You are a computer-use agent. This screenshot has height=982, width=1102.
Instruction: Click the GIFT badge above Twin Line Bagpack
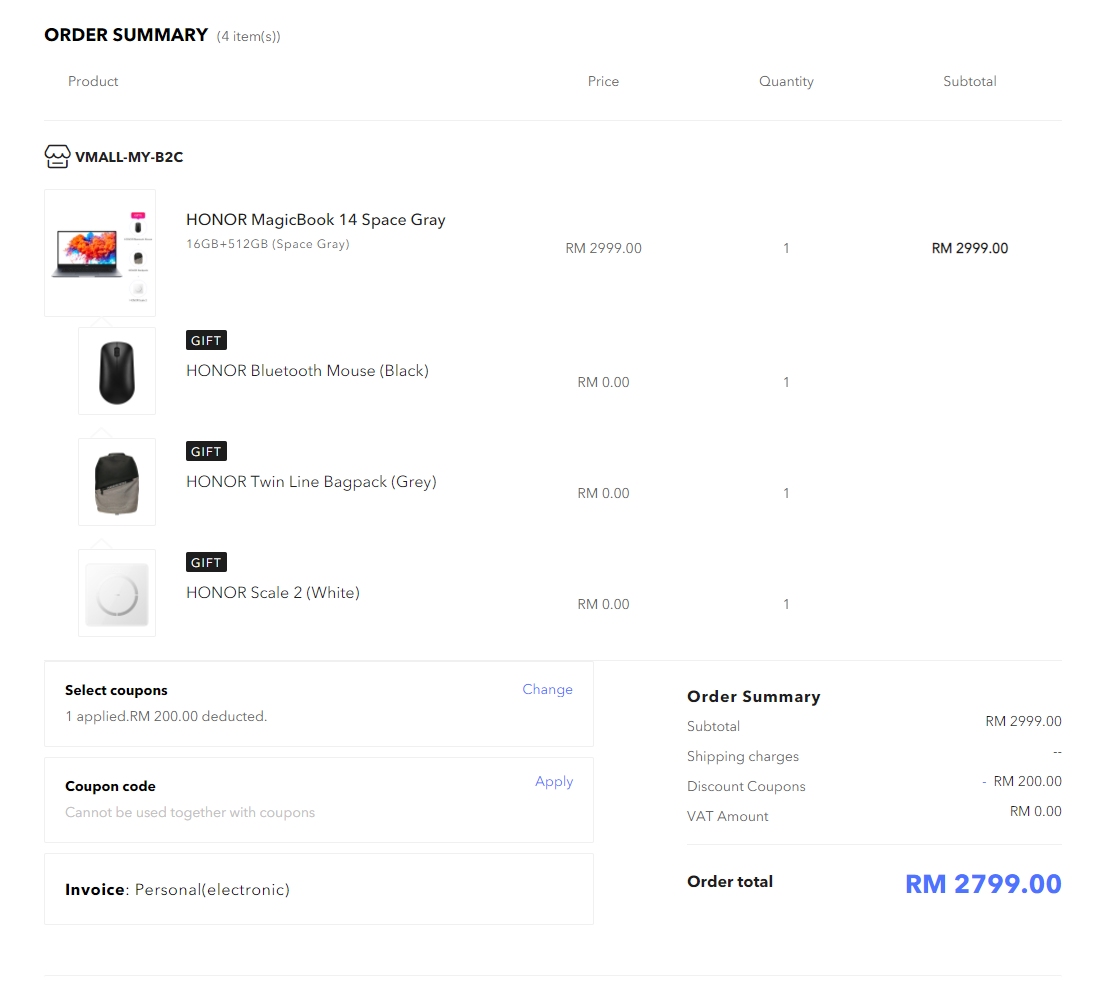pos(206,452)
